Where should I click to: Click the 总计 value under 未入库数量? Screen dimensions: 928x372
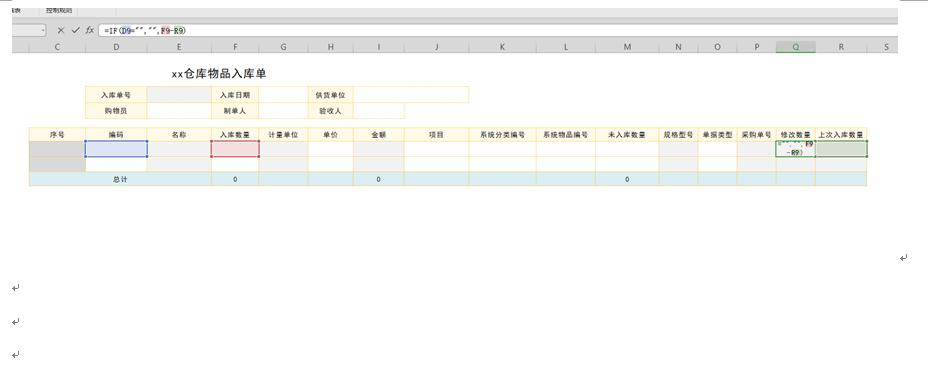(x=627, y=179)
